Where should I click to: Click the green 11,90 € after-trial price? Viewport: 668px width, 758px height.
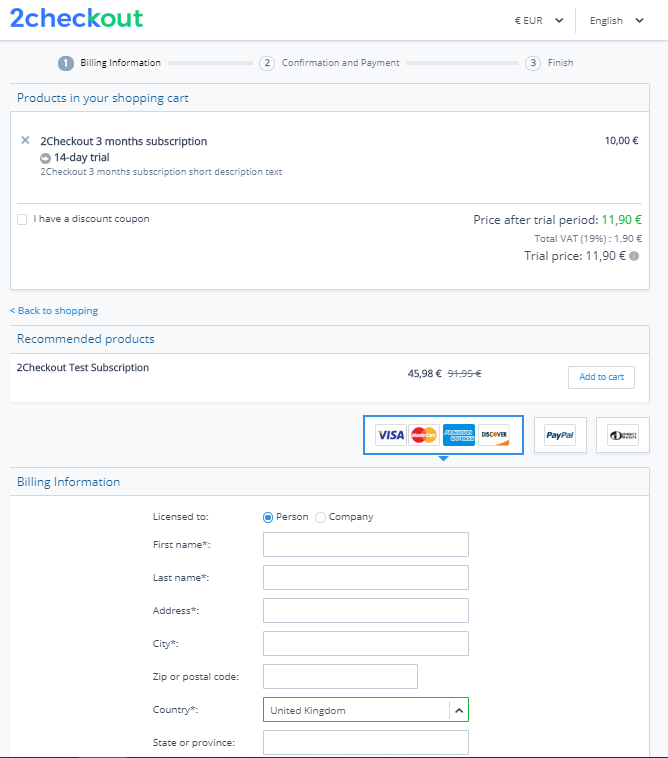tap(622, 220)
